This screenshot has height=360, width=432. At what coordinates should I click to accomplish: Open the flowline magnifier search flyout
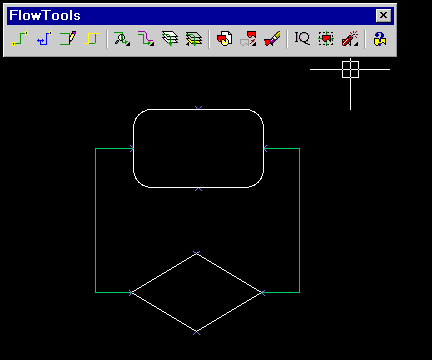(x=122, y=39)
